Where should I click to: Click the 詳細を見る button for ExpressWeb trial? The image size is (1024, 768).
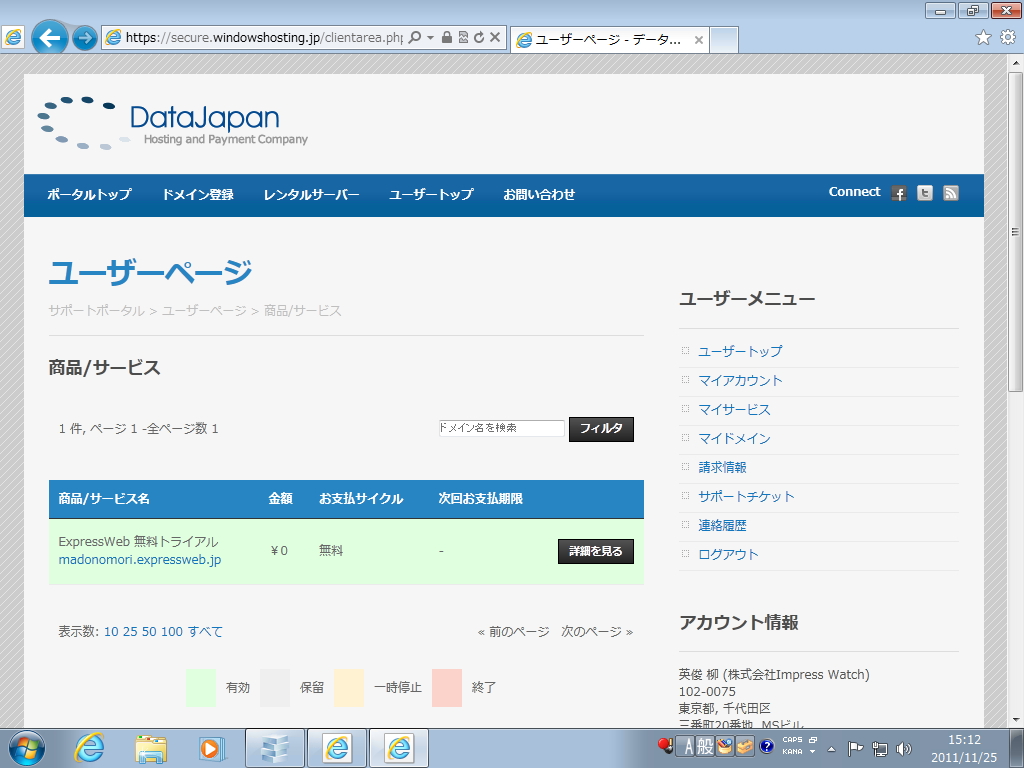pyautogui.click(x=595, y=551)
